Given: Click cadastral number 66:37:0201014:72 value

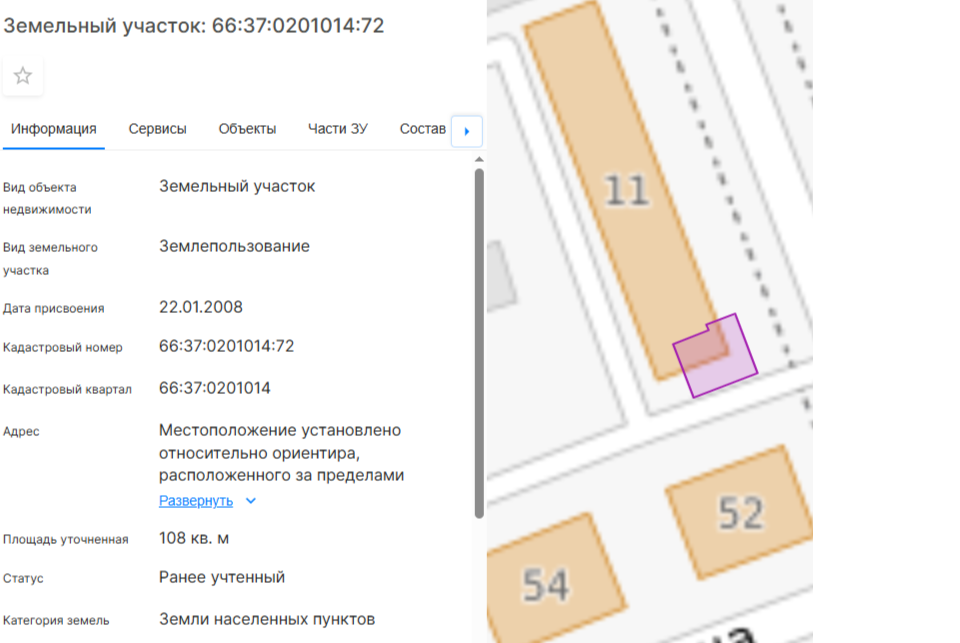Looking at the screenshot, I should [x=227, y=346].
